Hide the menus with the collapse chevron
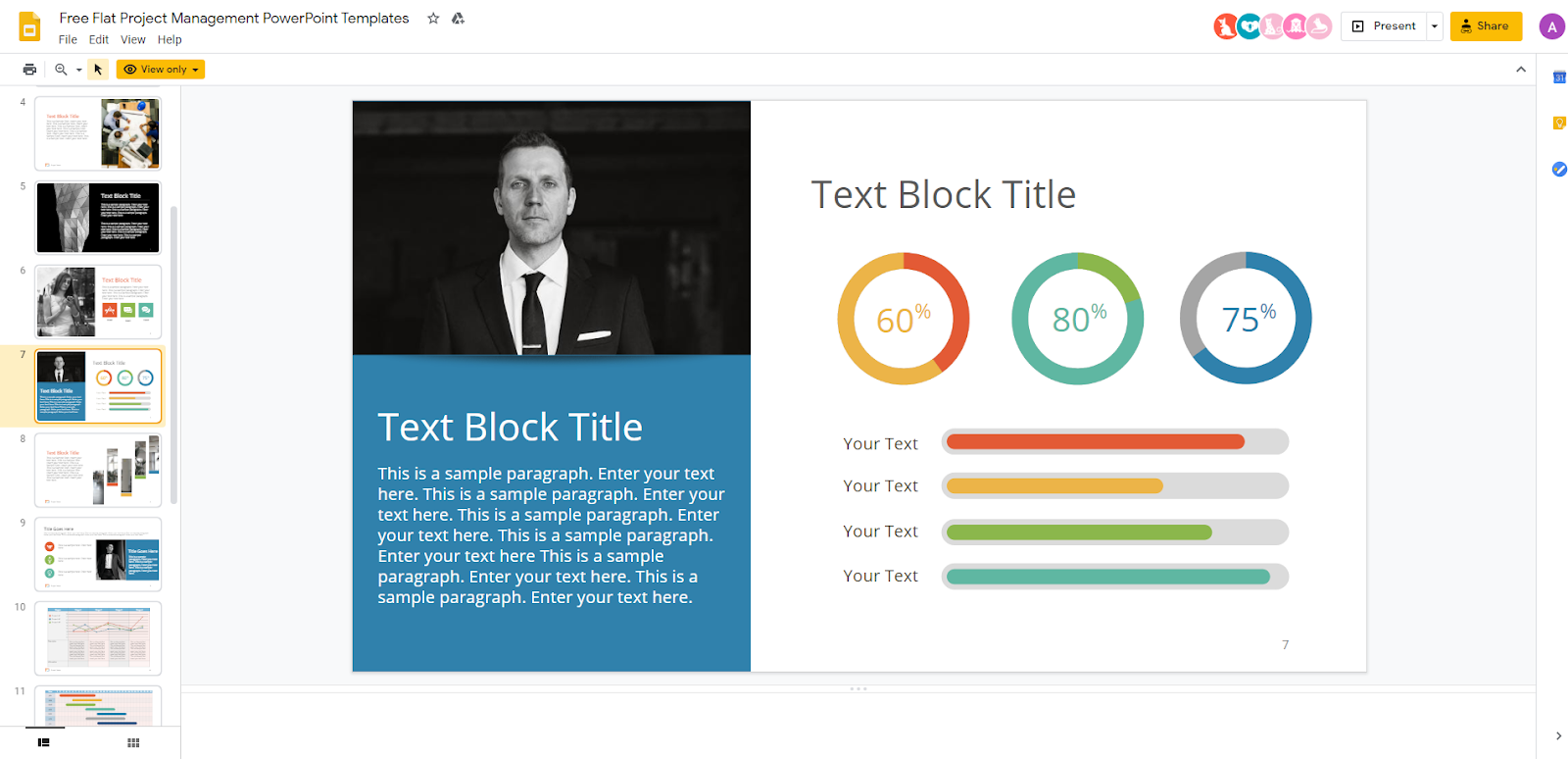The image size is (1568, 759). click(x=1521, y=70)
